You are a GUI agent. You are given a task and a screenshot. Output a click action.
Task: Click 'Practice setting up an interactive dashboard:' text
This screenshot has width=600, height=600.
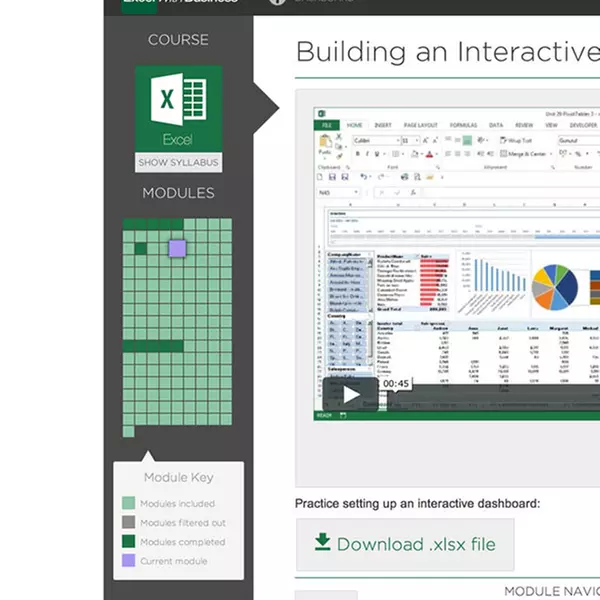tap(417, 504)
